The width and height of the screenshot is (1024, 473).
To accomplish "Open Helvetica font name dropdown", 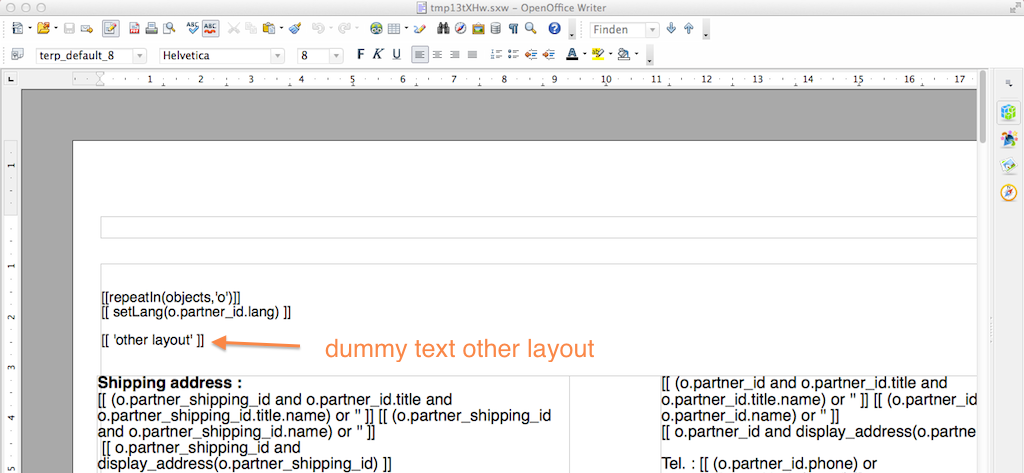I will pyautogui.click(x=278, y=56).
